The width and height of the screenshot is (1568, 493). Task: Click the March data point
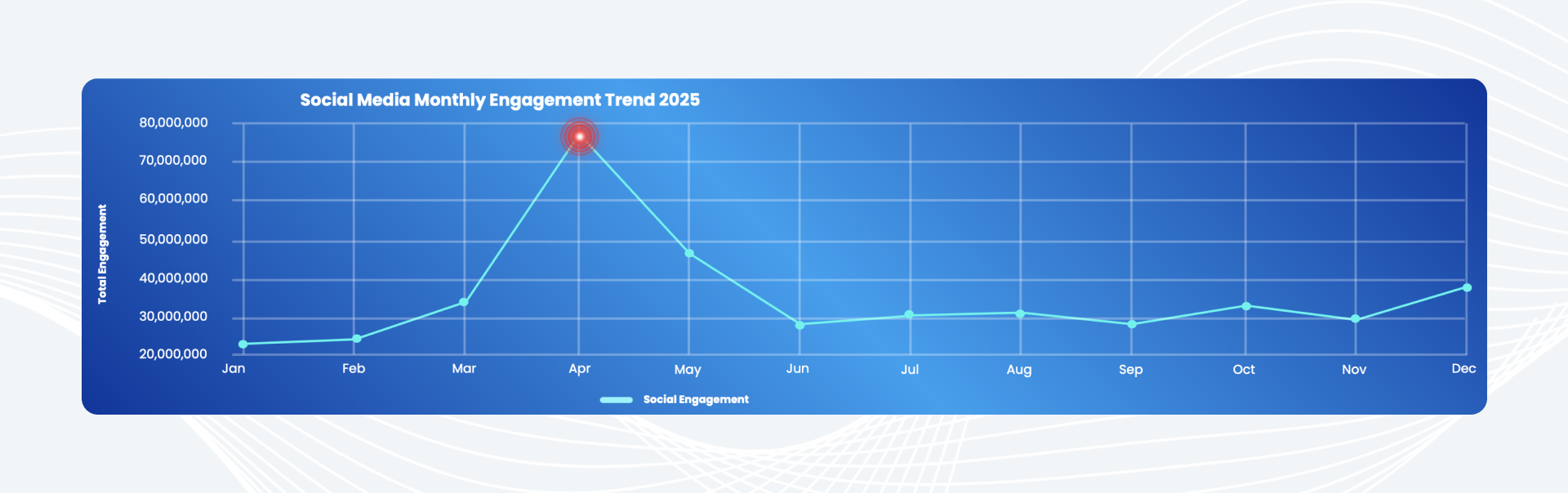[x=464, y=302]
